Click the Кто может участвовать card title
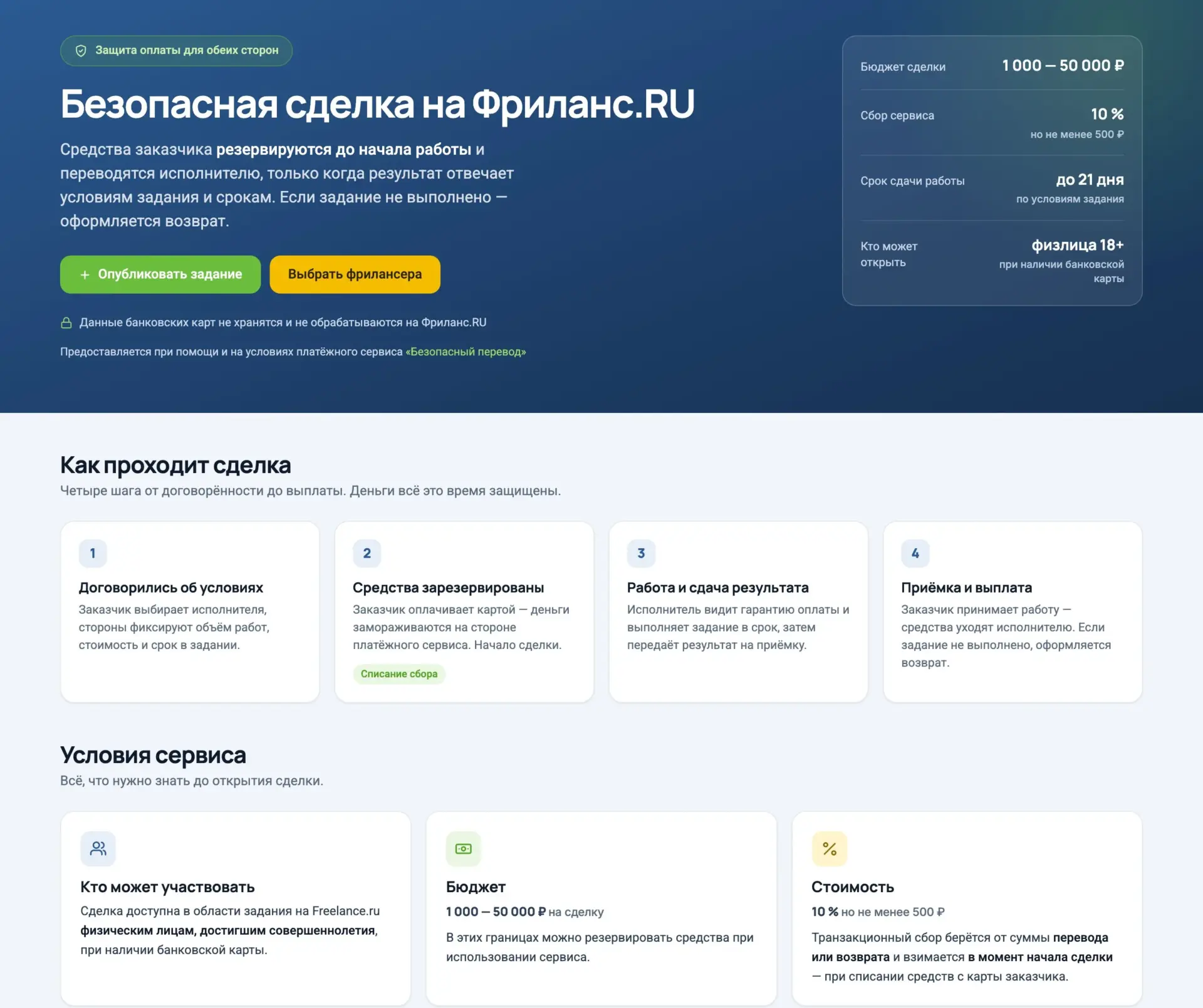The height and width of the screenshot is (1008, 1203). pos(167,887)
